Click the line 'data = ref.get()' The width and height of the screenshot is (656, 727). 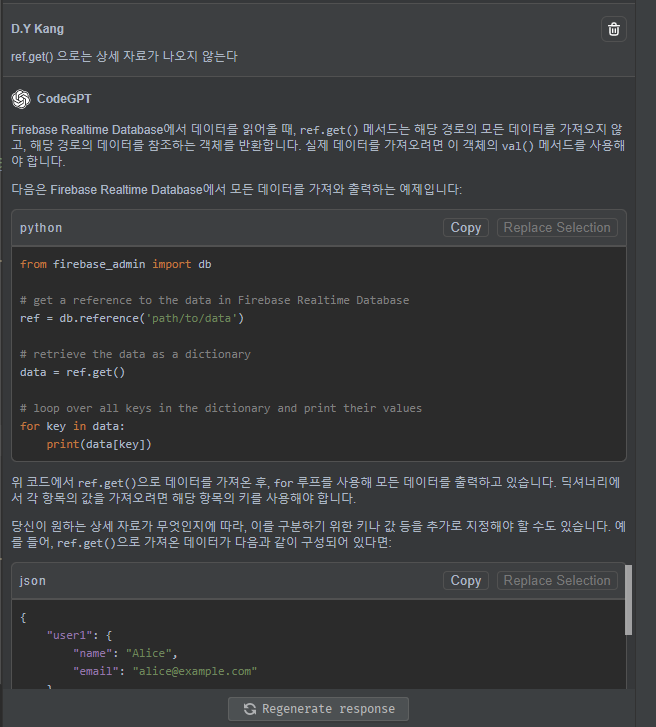pos(72,372)
